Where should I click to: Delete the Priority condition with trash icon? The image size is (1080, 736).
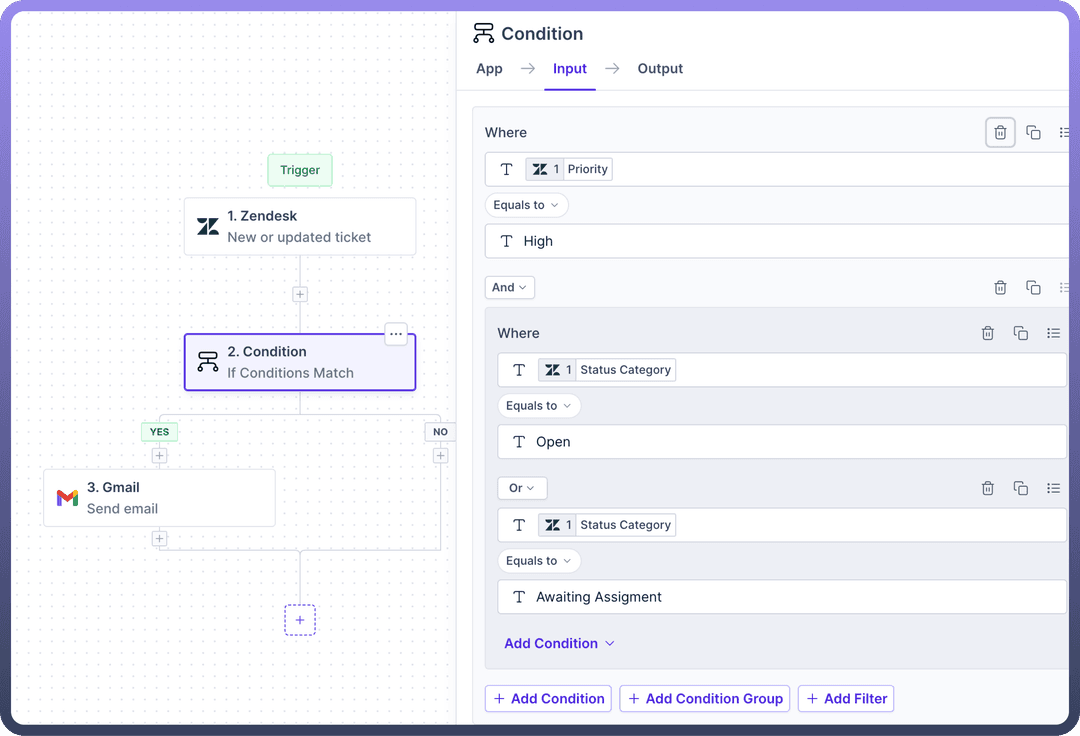click(1000, 133)
